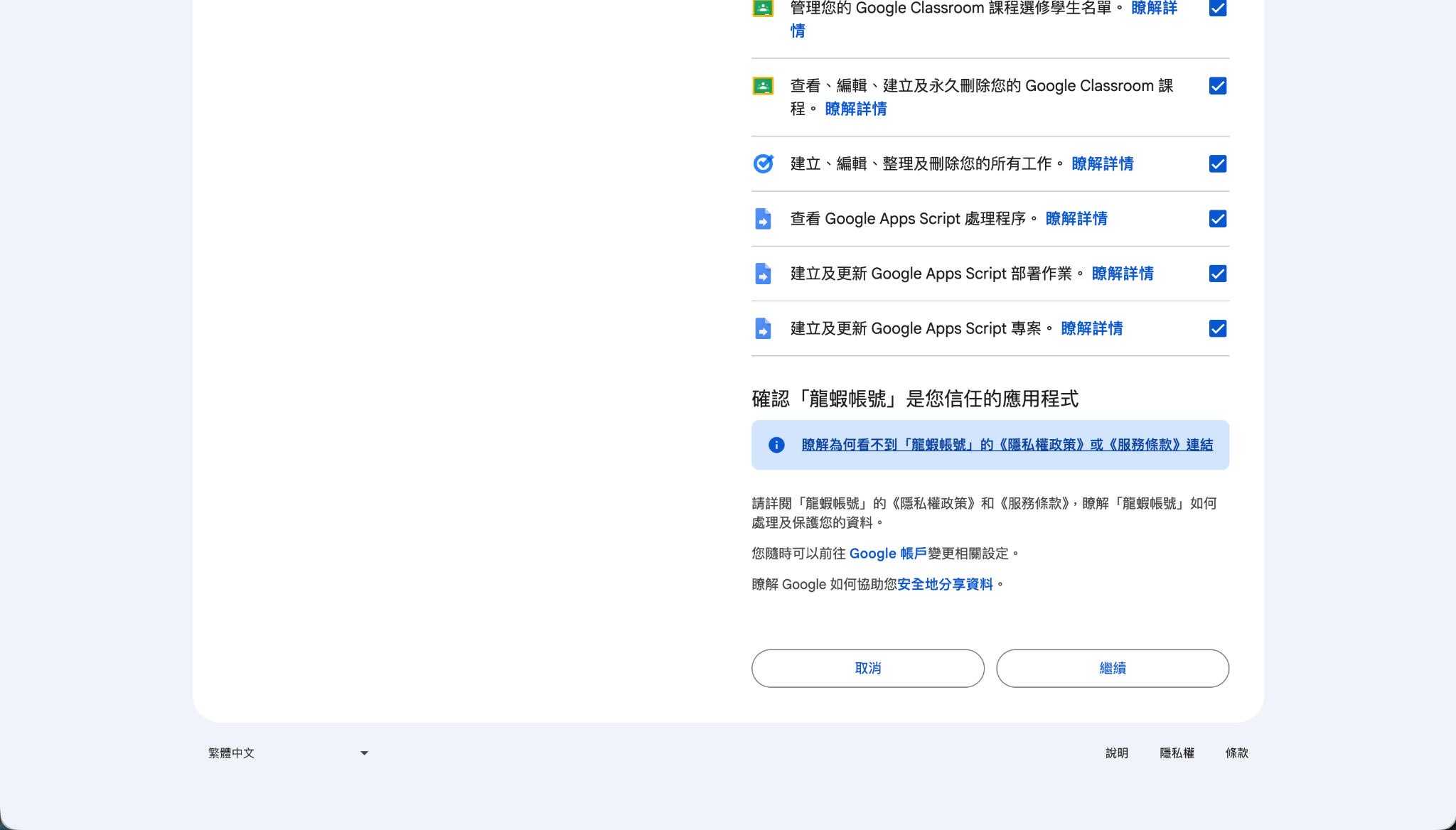Open the Google 帳戶 link

(887, 554)
